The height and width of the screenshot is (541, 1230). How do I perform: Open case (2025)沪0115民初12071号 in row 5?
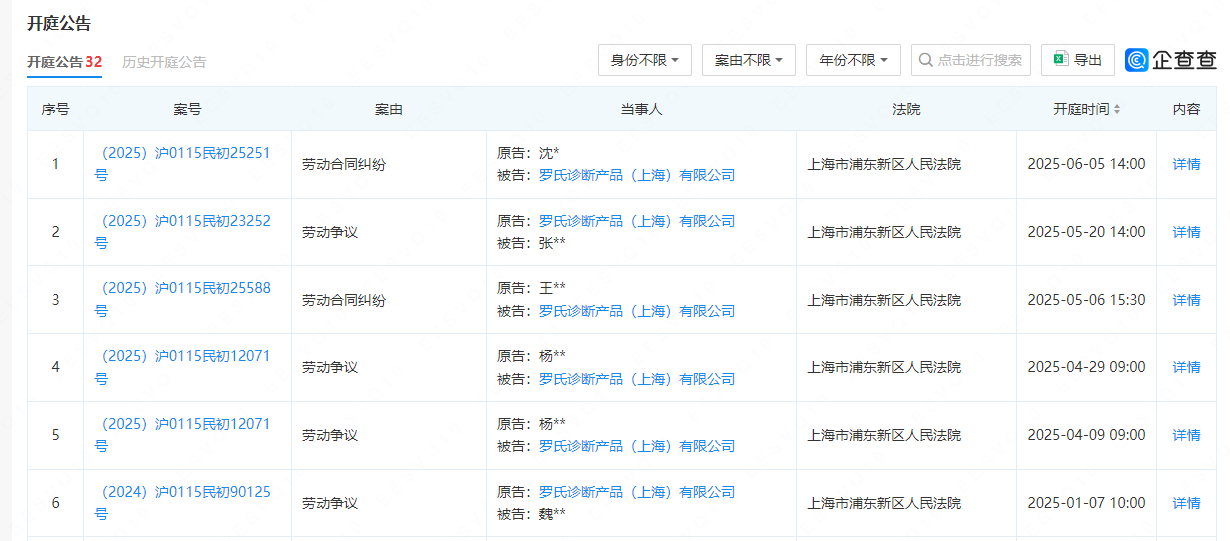click(x=182, y=435)
